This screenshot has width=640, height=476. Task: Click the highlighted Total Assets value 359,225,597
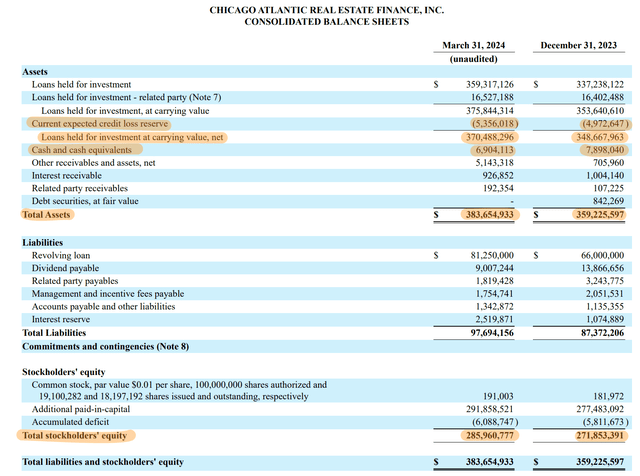point(600,215)
